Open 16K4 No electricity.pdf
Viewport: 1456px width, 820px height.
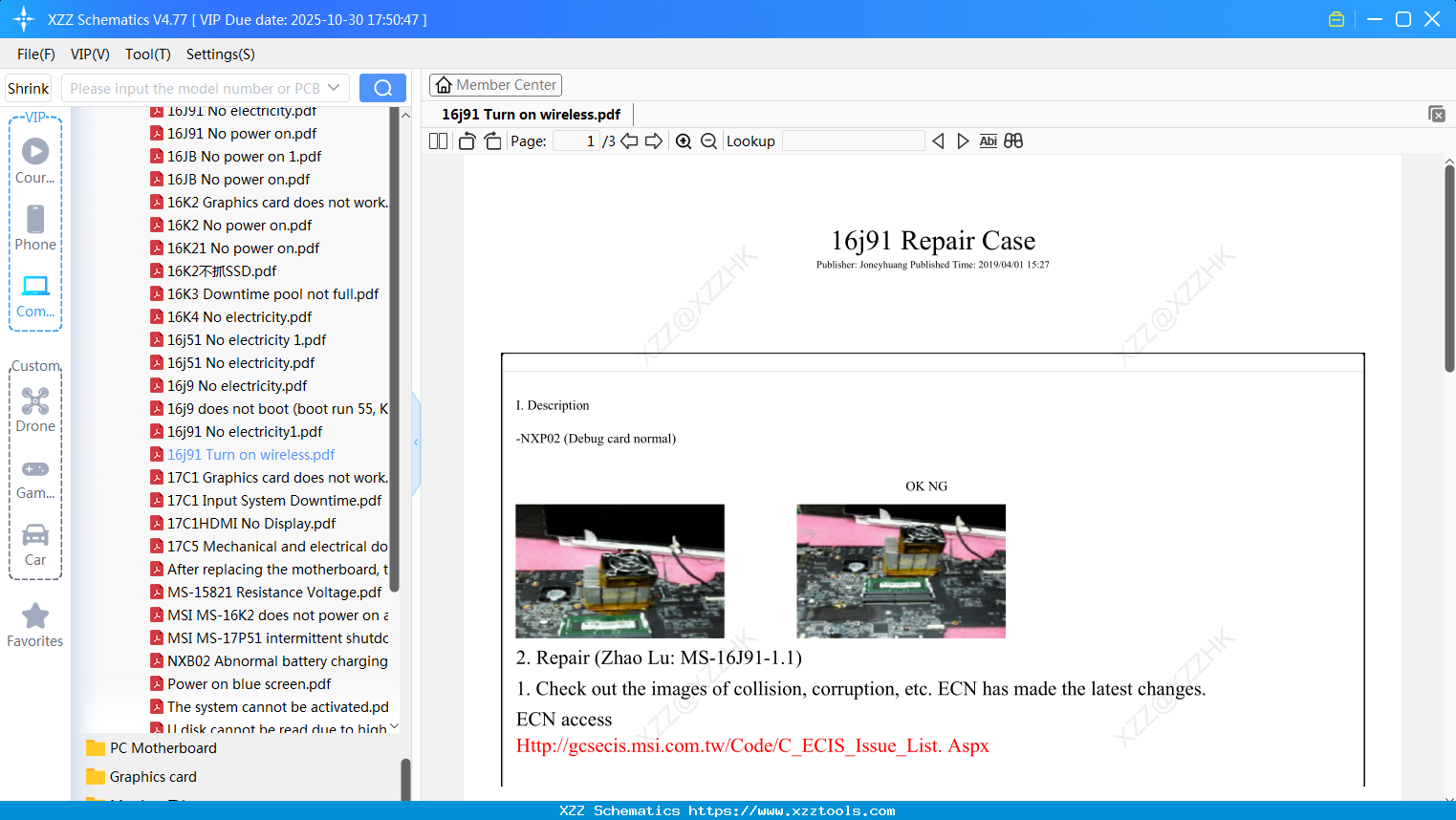pos(239,317)
